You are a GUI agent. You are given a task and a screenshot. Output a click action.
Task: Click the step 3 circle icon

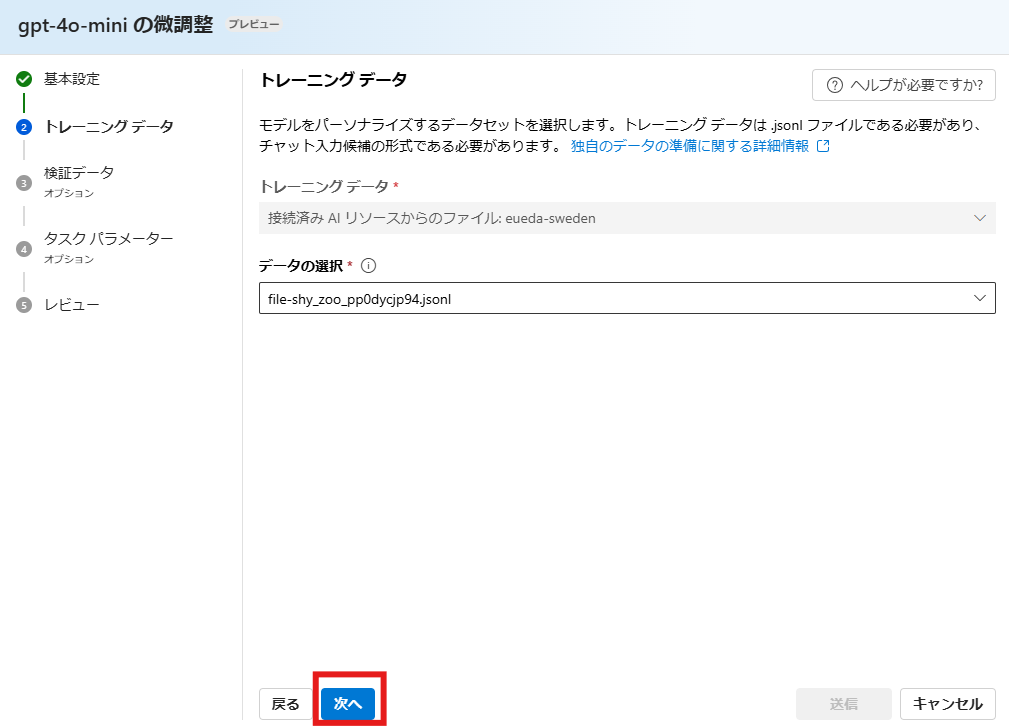[24, 183]
